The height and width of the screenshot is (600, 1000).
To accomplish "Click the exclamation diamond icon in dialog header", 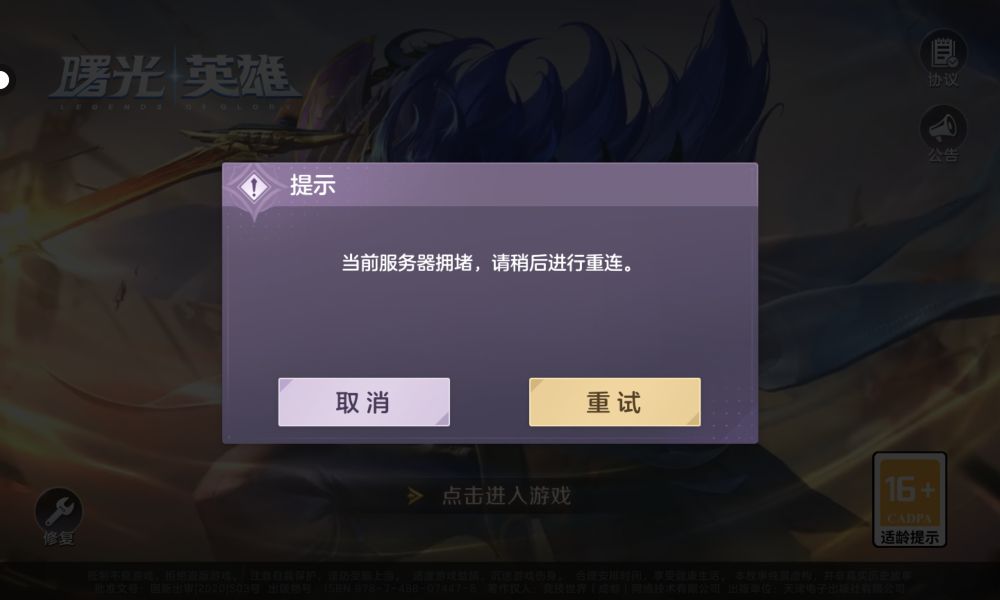I will coord(254,187).
